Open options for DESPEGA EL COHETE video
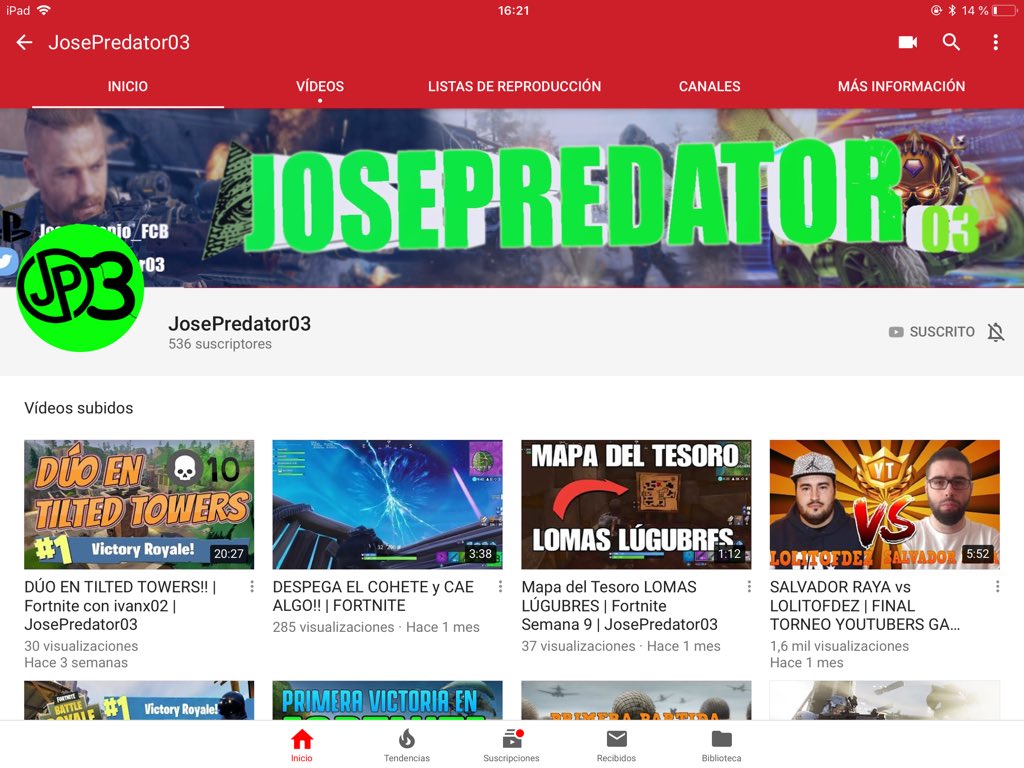1024x768 pixels. [500, 587]
